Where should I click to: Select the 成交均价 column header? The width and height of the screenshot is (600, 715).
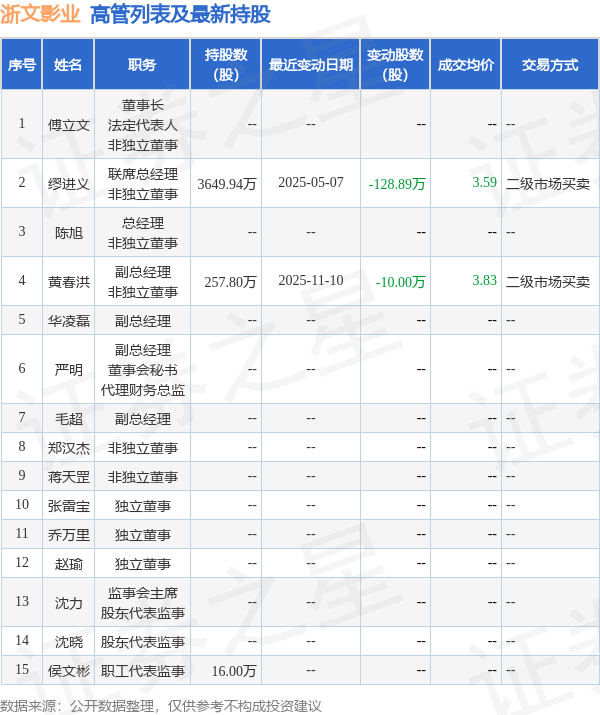tap(466, 64)
